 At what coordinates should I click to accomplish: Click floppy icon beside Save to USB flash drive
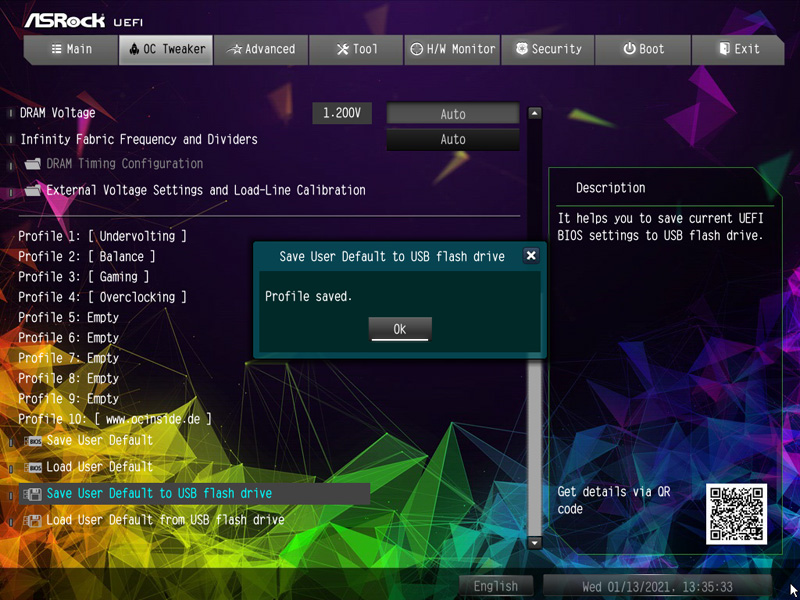tap(33, 494)
